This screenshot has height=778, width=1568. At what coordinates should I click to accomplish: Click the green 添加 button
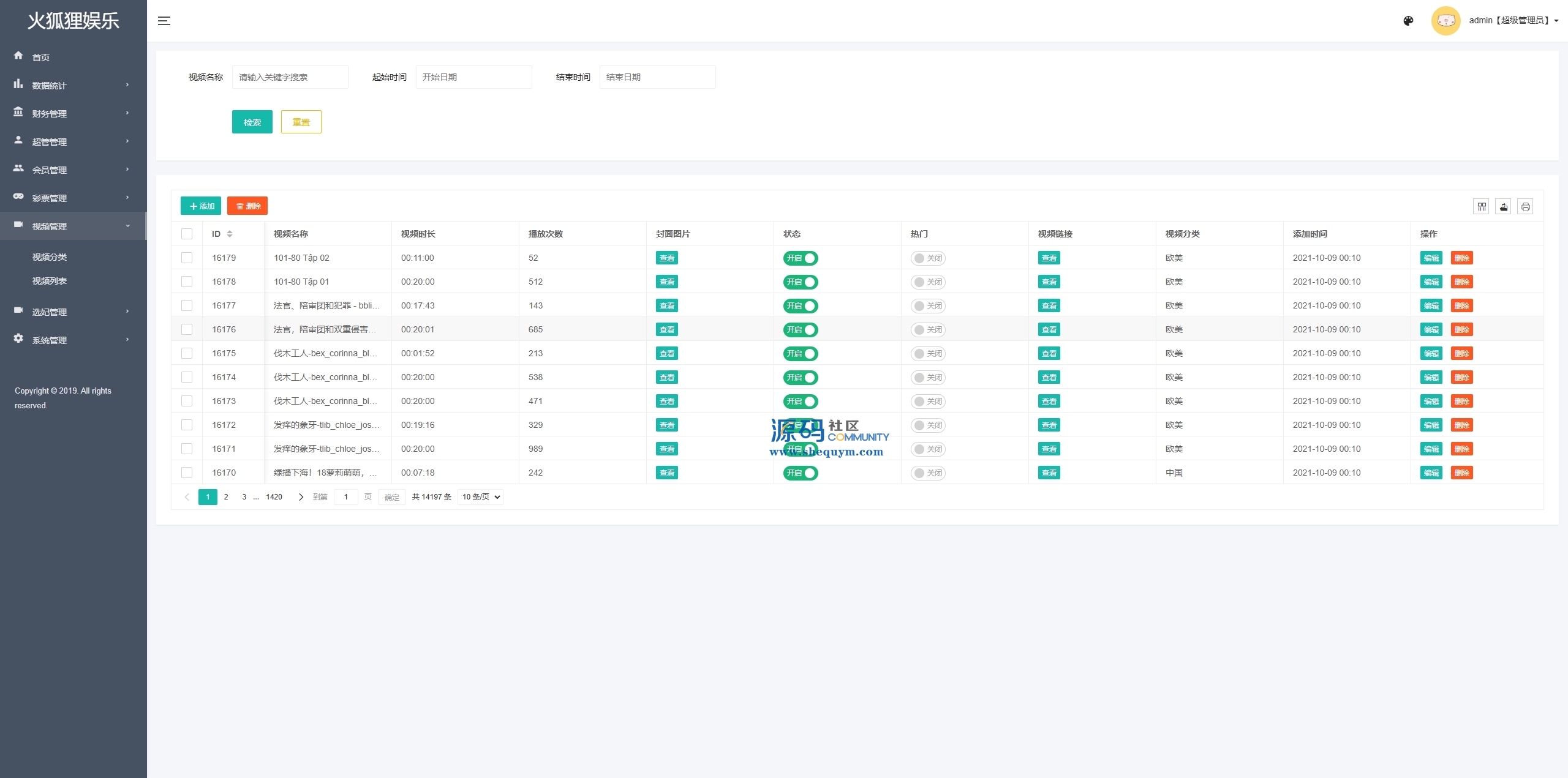coord(201,206)
